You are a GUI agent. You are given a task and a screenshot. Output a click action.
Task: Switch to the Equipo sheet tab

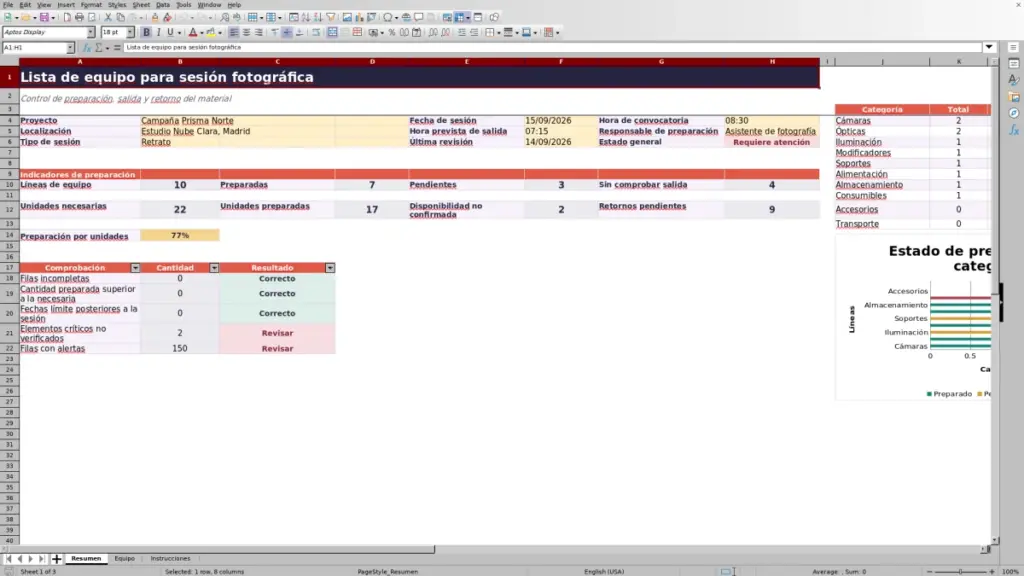point(124,559)
